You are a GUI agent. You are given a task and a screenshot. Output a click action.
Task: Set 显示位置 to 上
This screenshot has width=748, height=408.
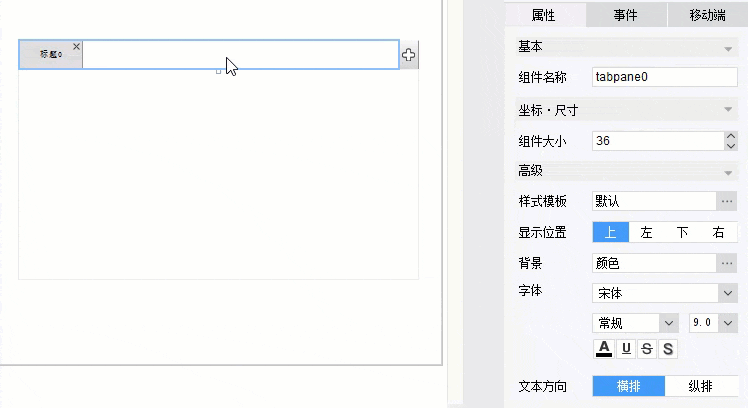(x=611, y=232)
